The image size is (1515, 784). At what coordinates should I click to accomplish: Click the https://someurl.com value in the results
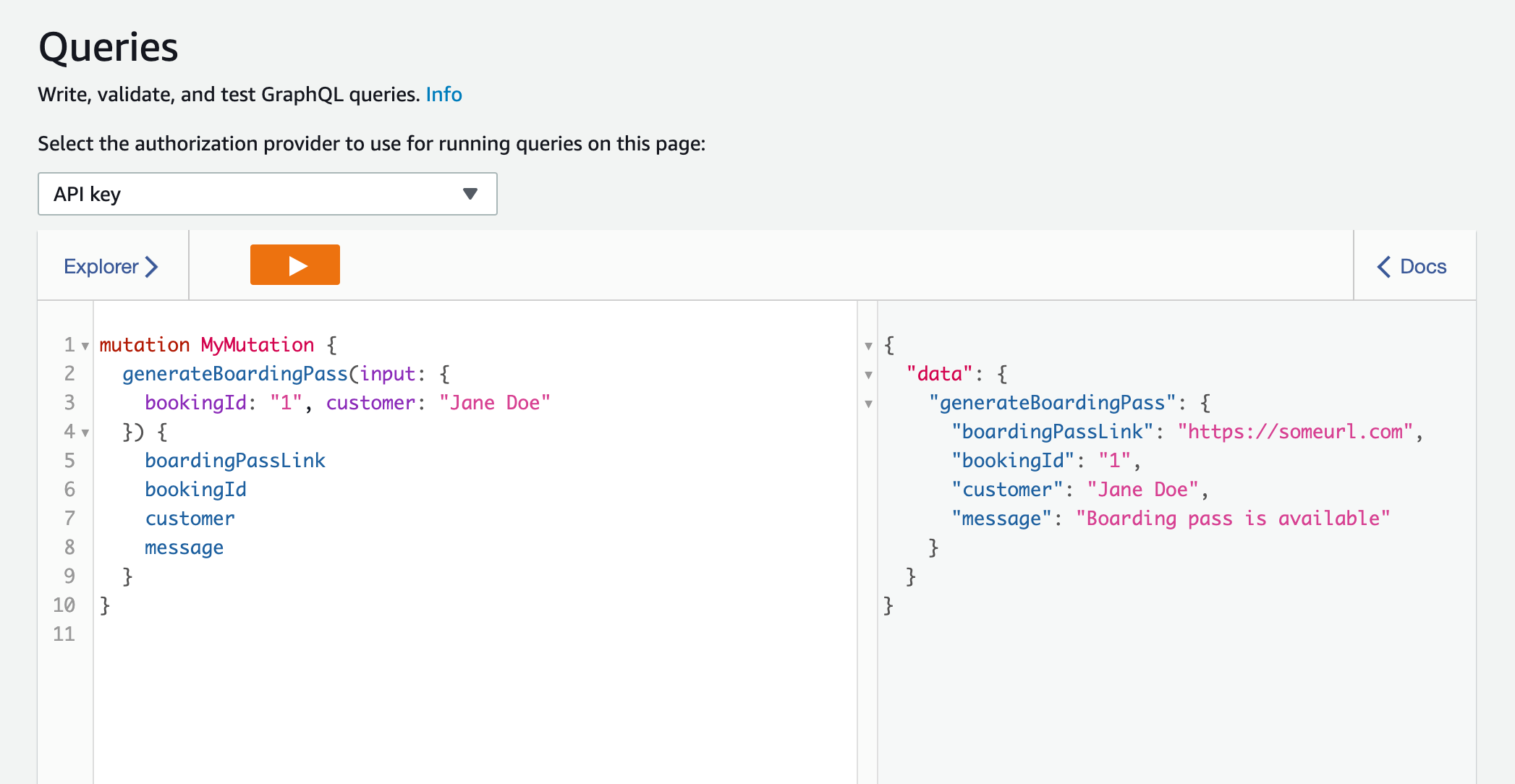(x=1295, y=432)
